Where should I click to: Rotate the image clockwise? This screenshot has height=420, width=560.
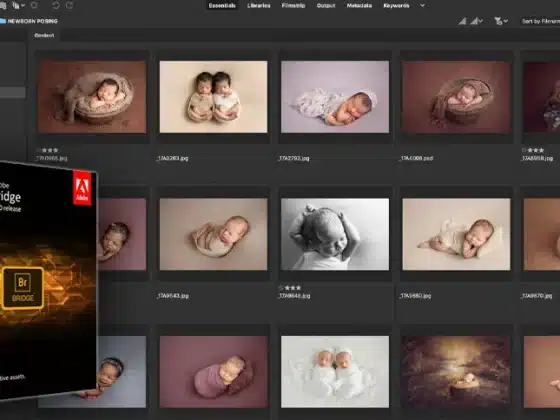70,6
